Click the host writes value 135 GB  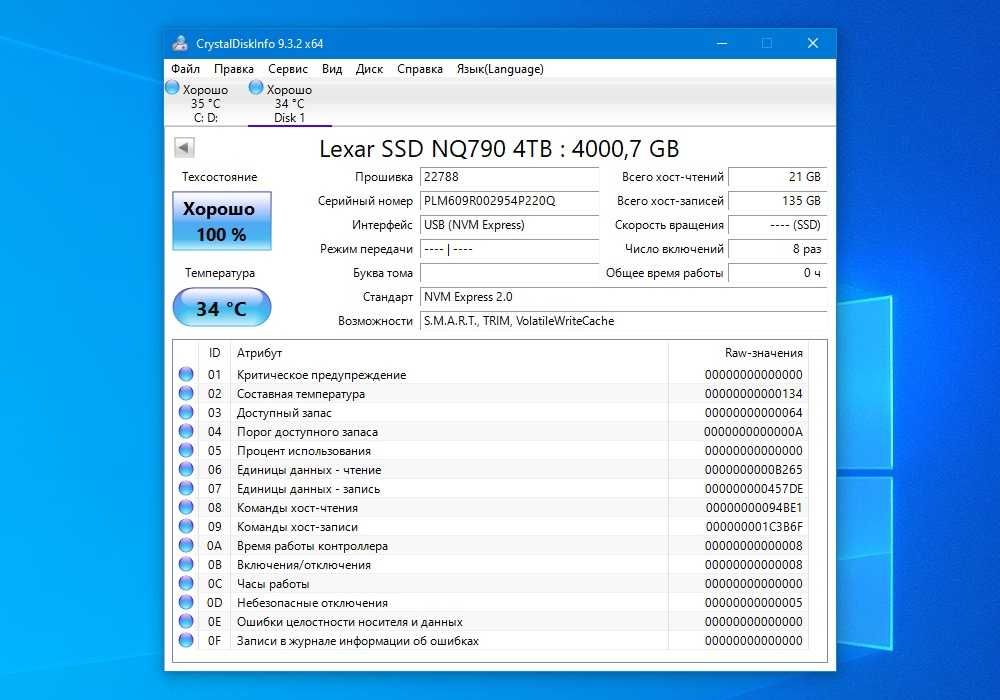click(x=777, y=201)
